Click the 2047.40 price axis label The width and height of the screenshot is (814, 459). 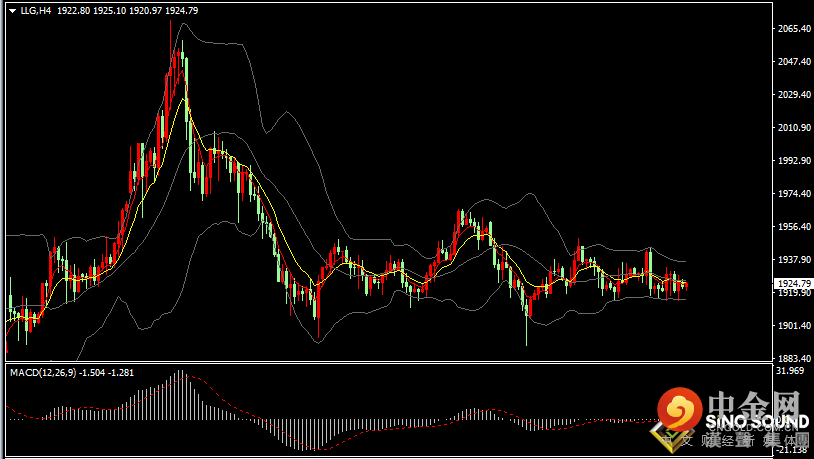[x=795, y=61]
